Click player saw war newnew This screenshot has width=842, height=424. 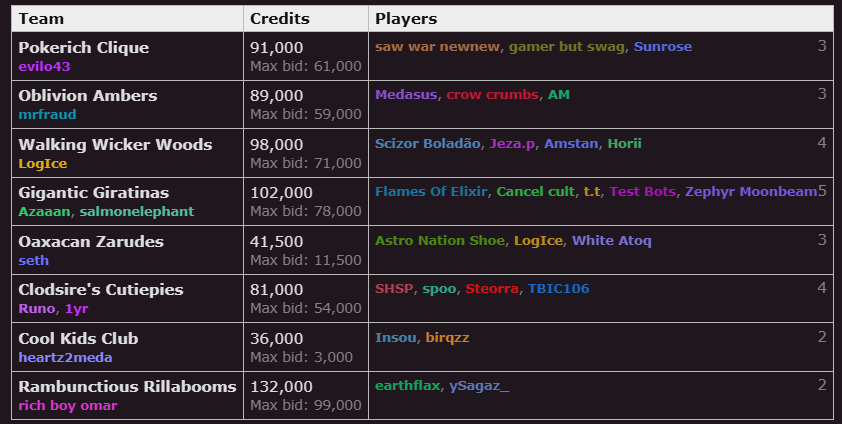(437, 47)
